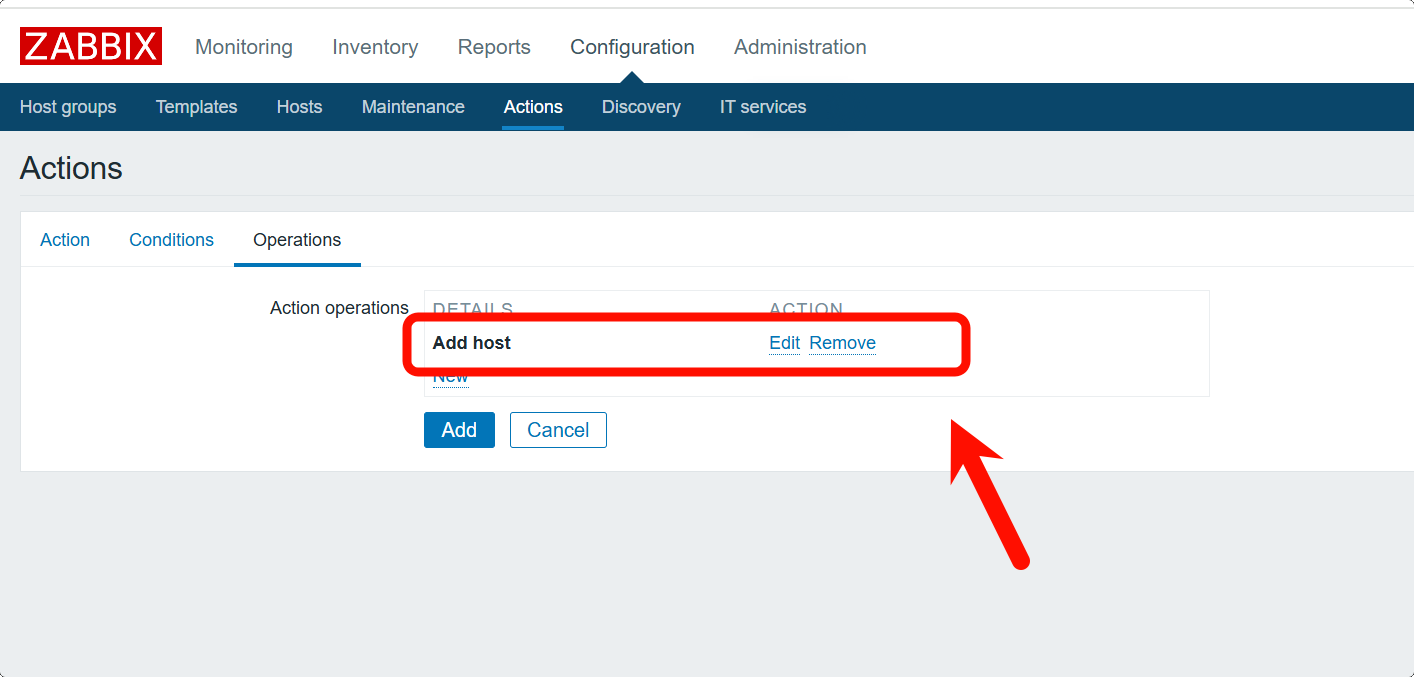Open the Discovery configuration page

tap(641, 107)
